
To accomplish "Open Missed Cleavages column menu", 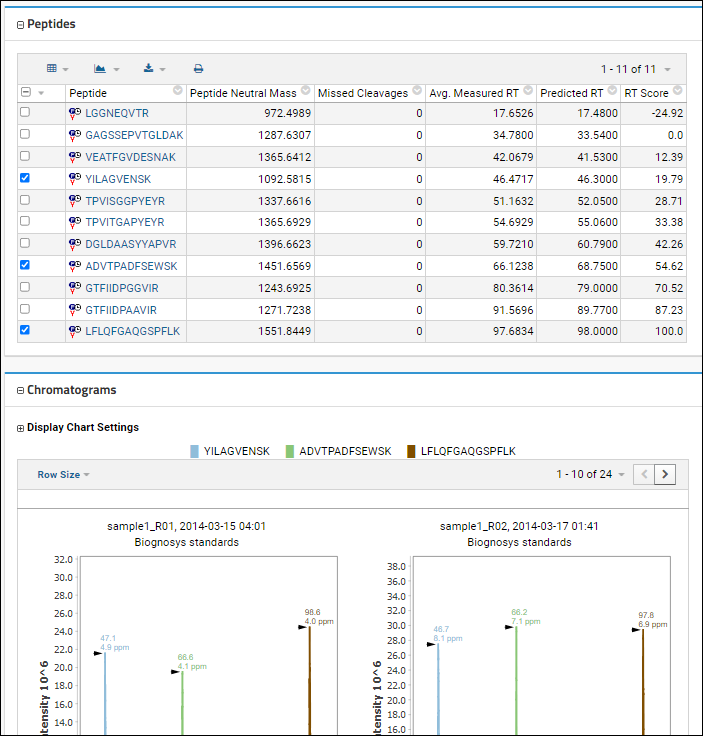I will [x=417, y=90].
